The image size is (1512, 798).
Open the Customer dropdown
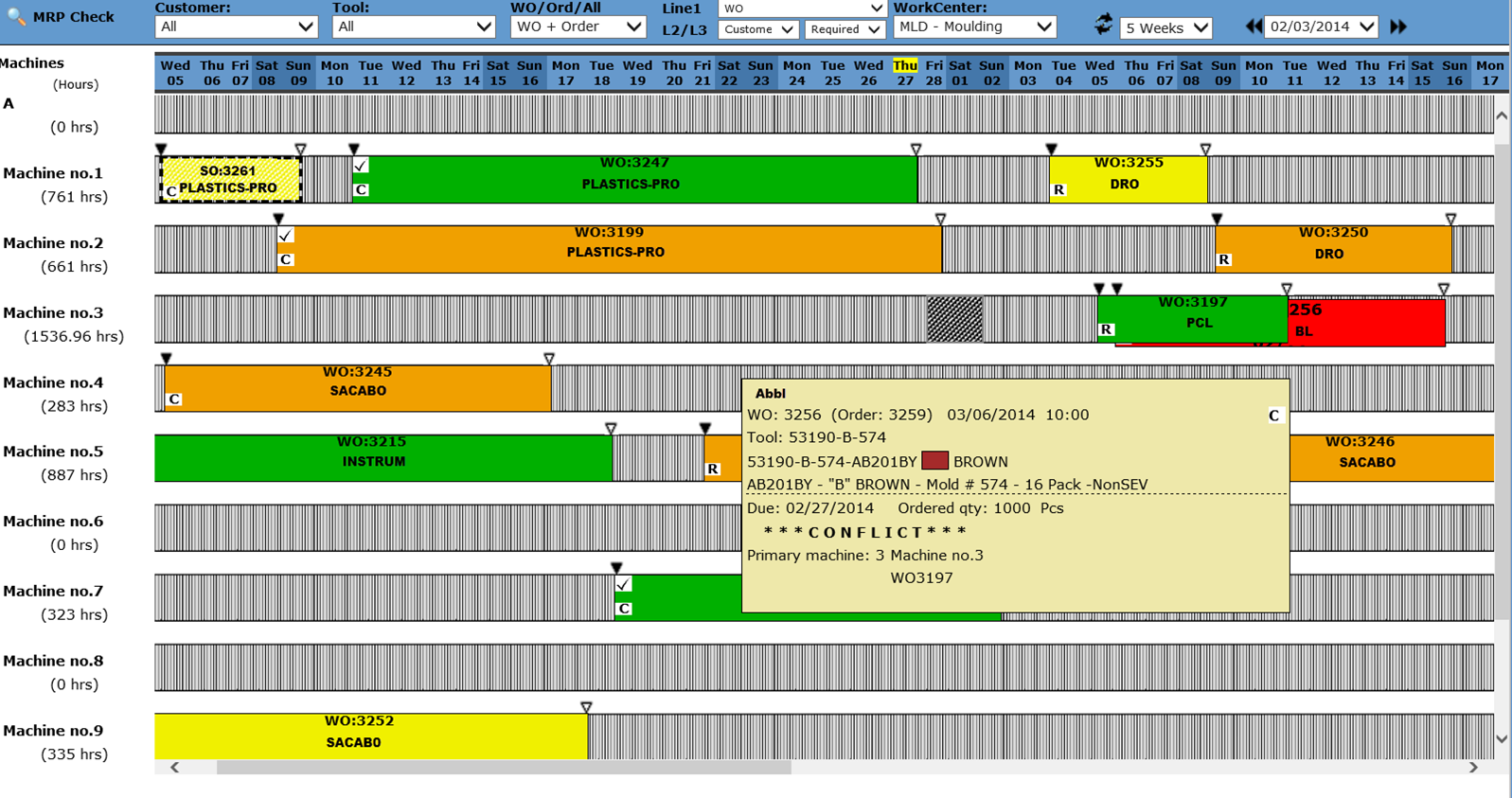point(236,27)
